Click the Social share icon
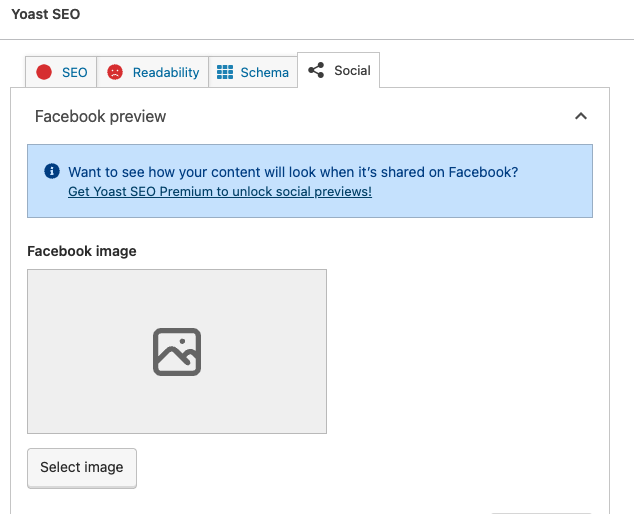 point(316,70)
